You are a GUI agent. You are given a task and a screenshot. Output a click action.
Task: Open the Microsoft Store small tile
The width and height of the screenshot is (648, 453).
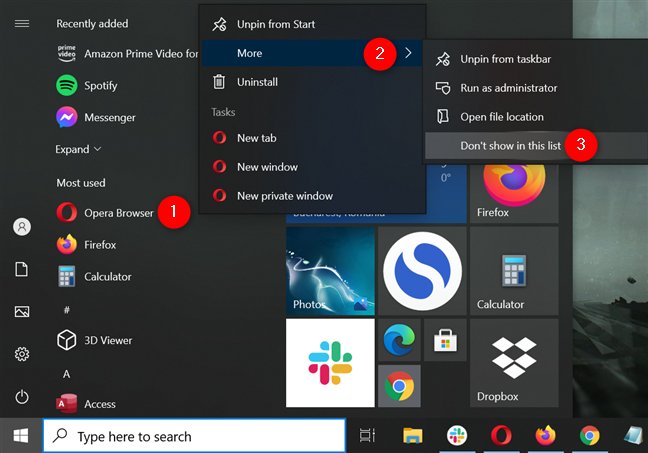click(444, 341)
